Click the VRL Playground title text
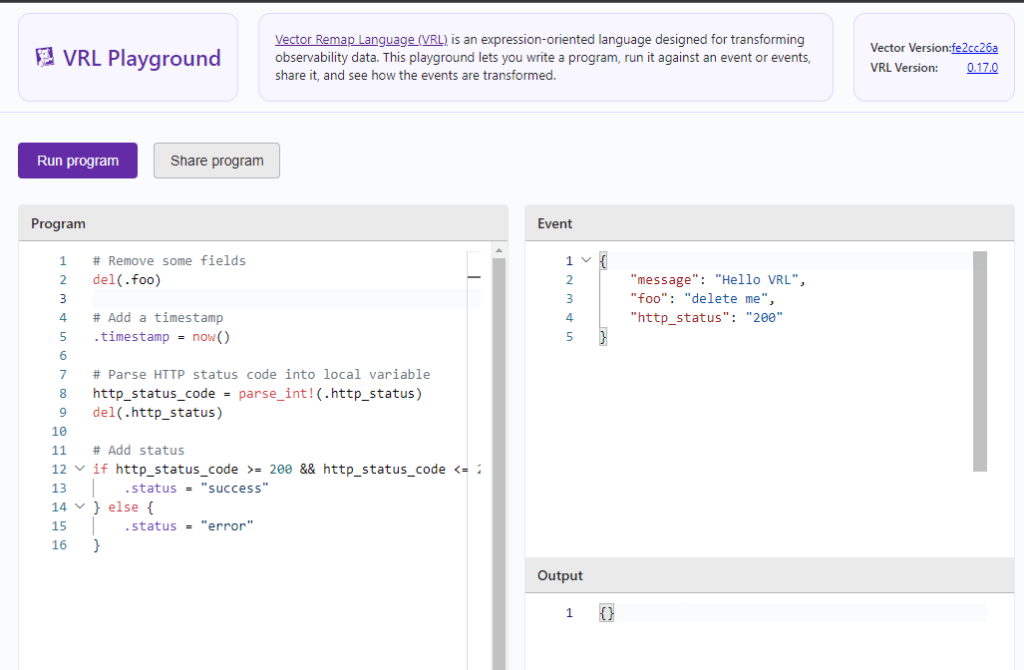 point(142,58)
